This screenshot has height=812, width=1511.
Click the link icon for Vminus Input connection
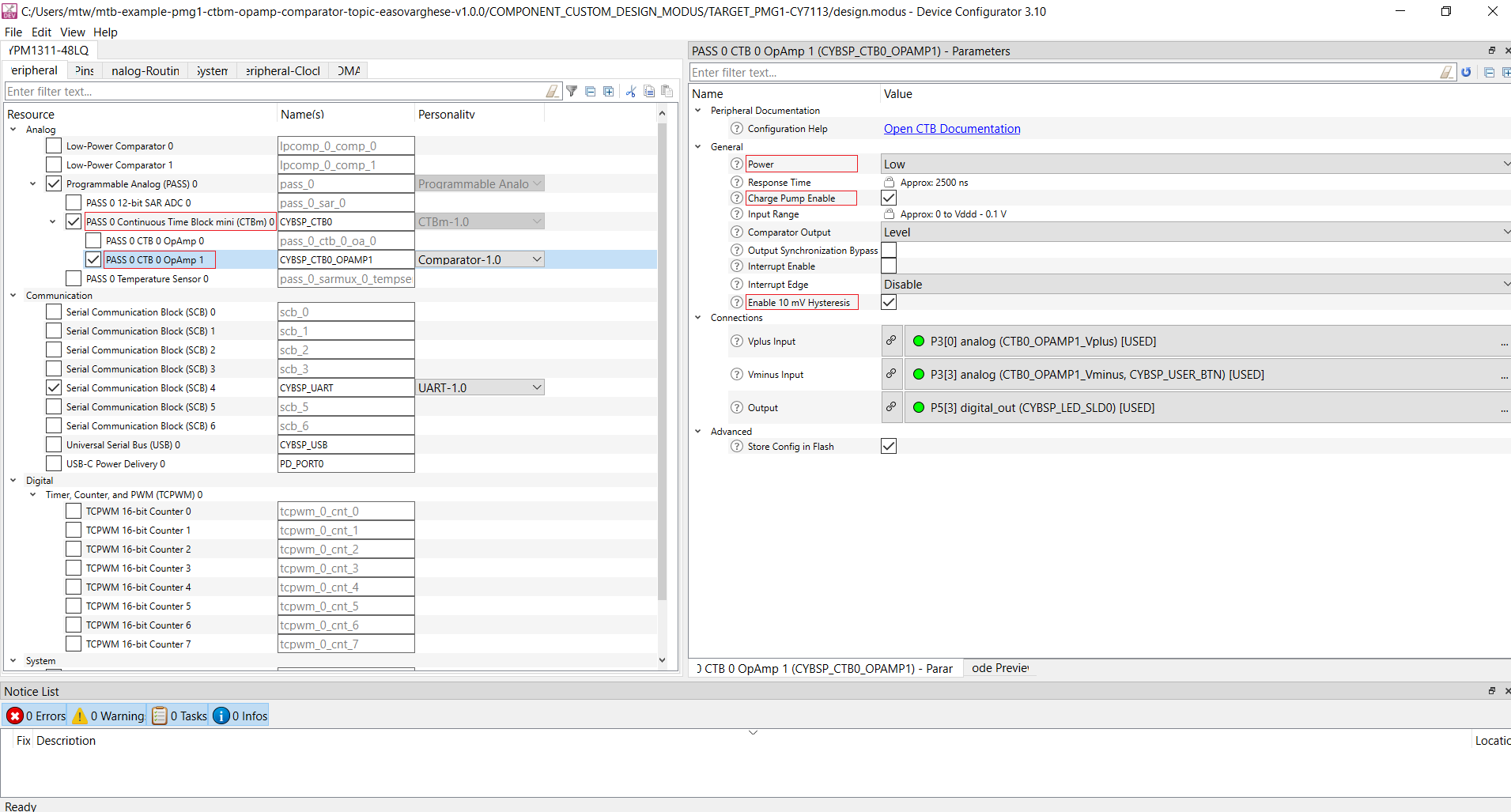pyautogui.click(x=891, y=374)
